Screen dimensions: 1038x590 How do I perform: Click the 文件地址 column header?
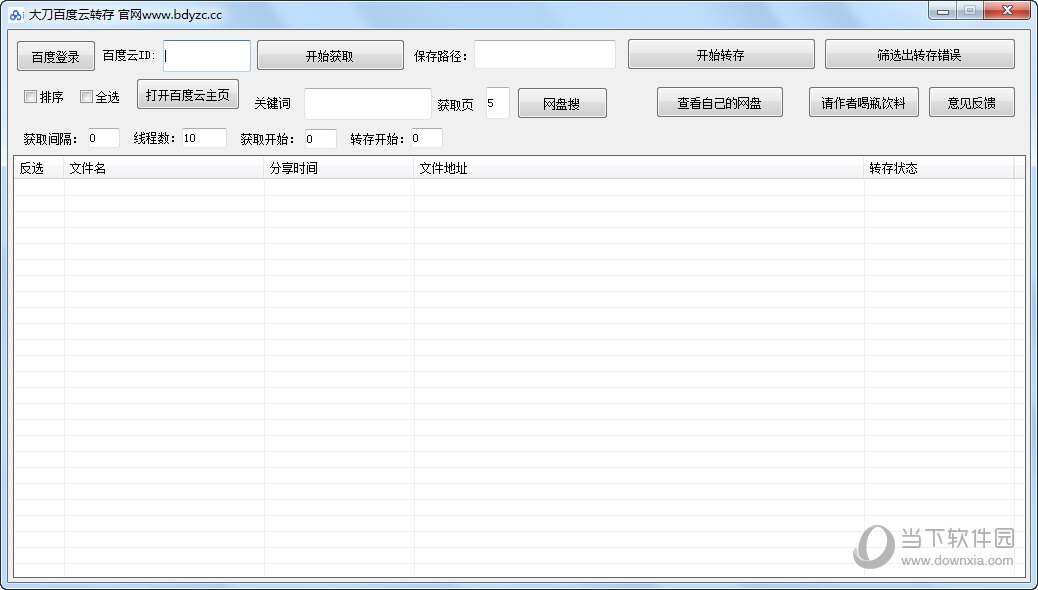tap(639, 168)
